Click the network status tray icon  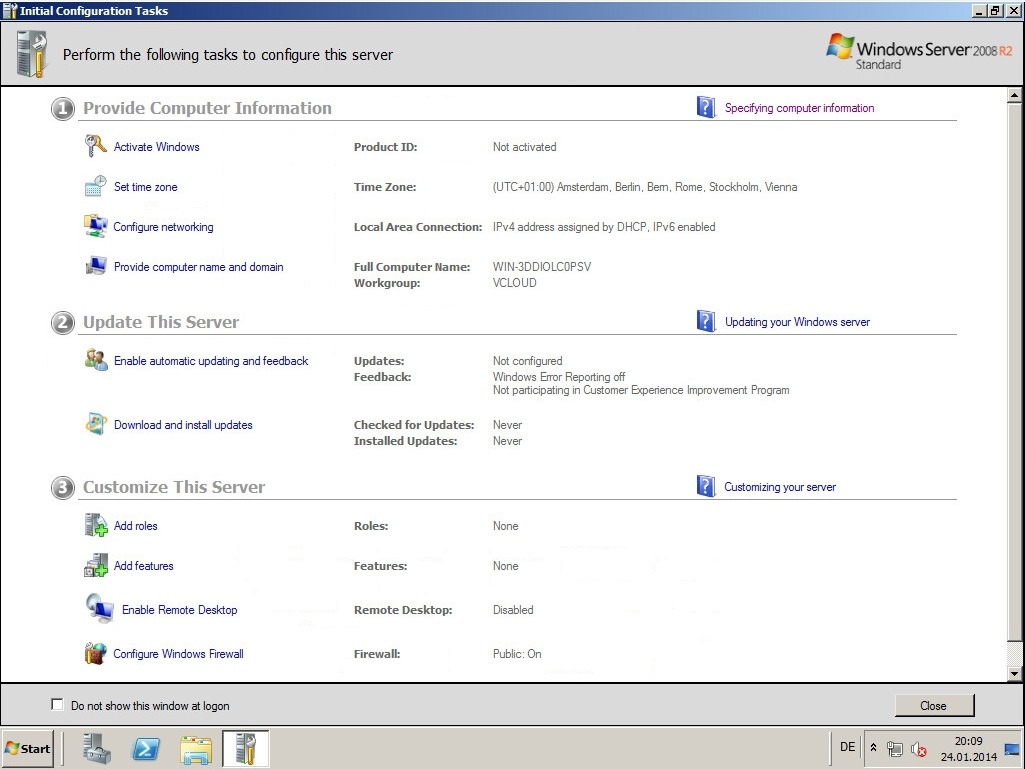point(895,749)
